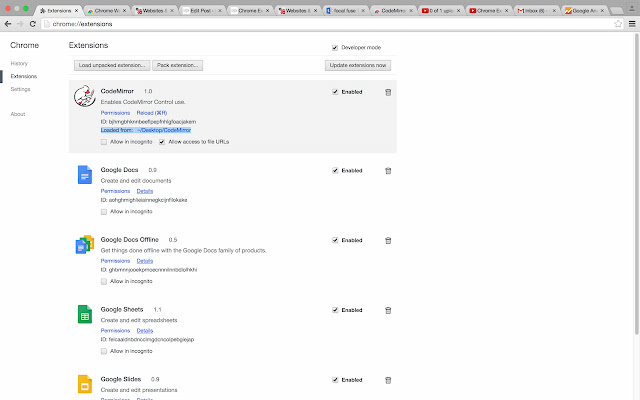Screen dimensions: 640x400
Task: Open Permissions for Google Docs Offline
Action: point(115,261)
